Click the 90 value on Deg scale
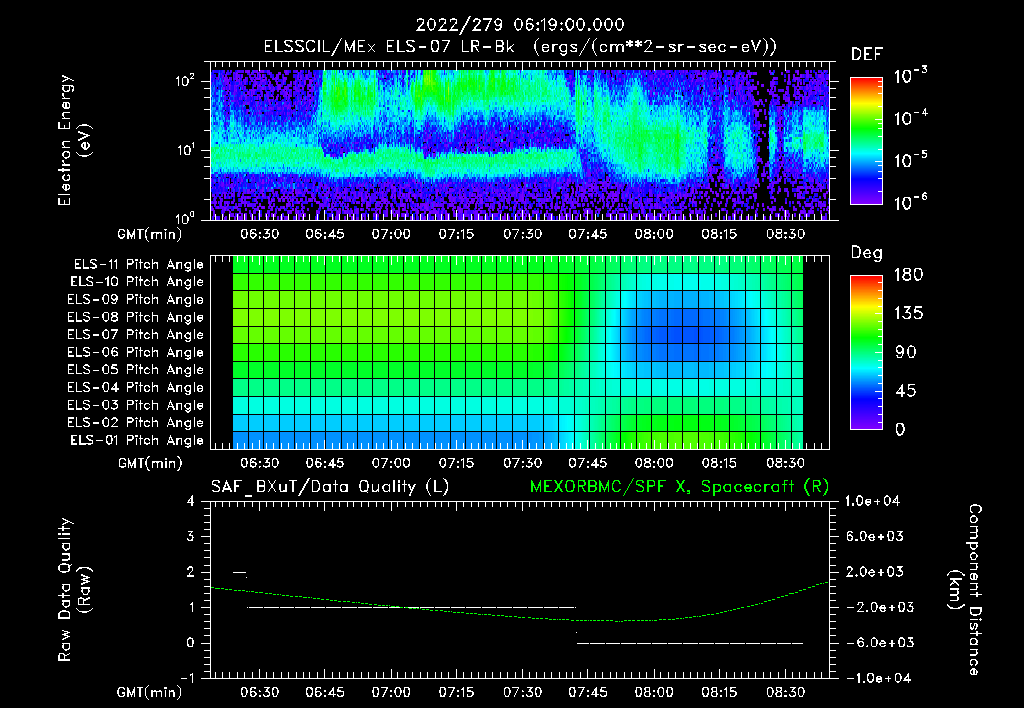The image size is (1024, 708). [x=905, y=352]
